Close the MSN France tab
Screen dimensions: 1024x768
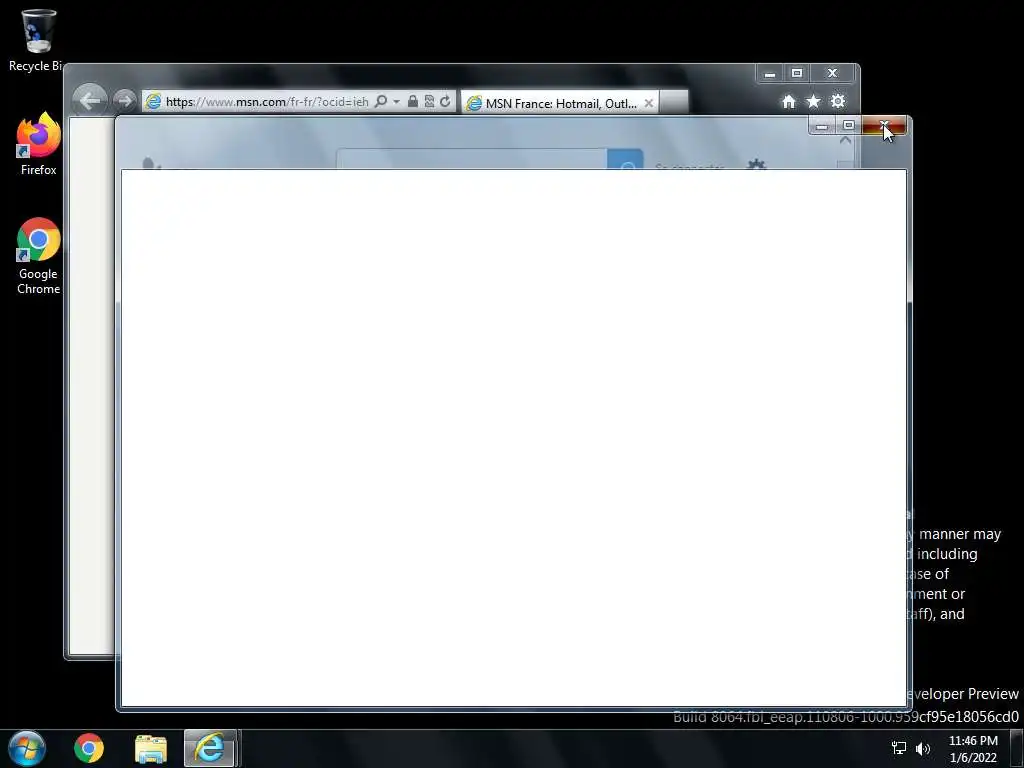point(648,103)
